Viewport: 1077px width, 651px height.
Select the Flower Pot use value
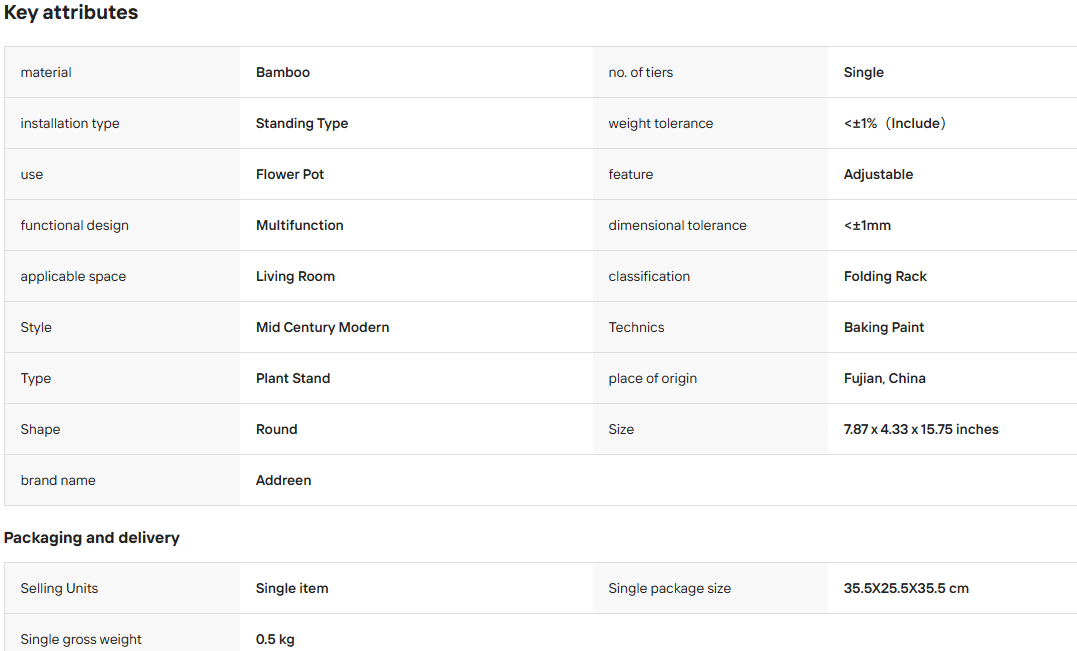[x=289, y=174]
